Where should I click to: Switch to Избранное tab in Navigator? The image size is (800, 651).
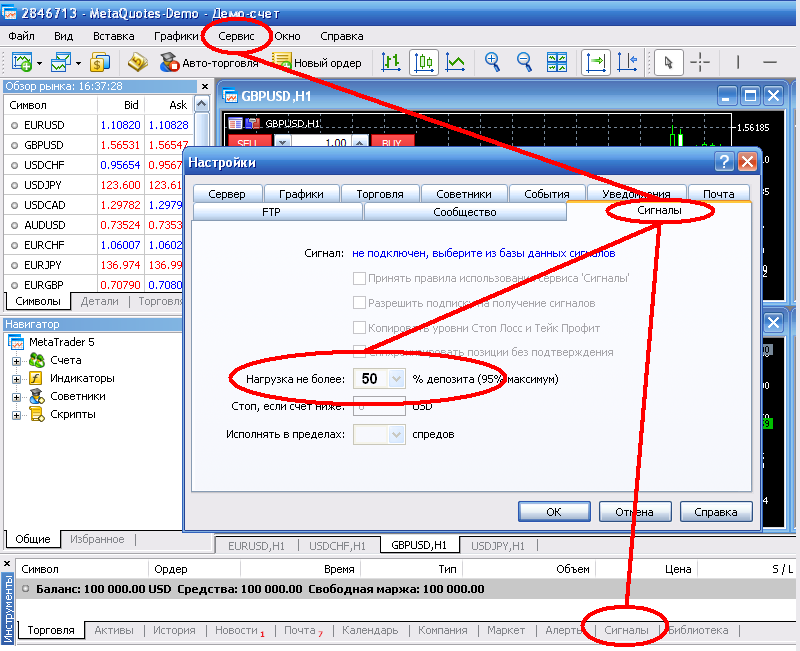tap(97, 539)
